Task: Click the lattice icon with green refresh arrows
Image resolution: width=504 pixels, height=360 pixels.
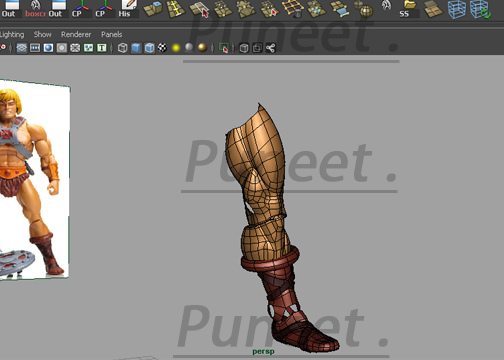Action: tap(480, 9)
